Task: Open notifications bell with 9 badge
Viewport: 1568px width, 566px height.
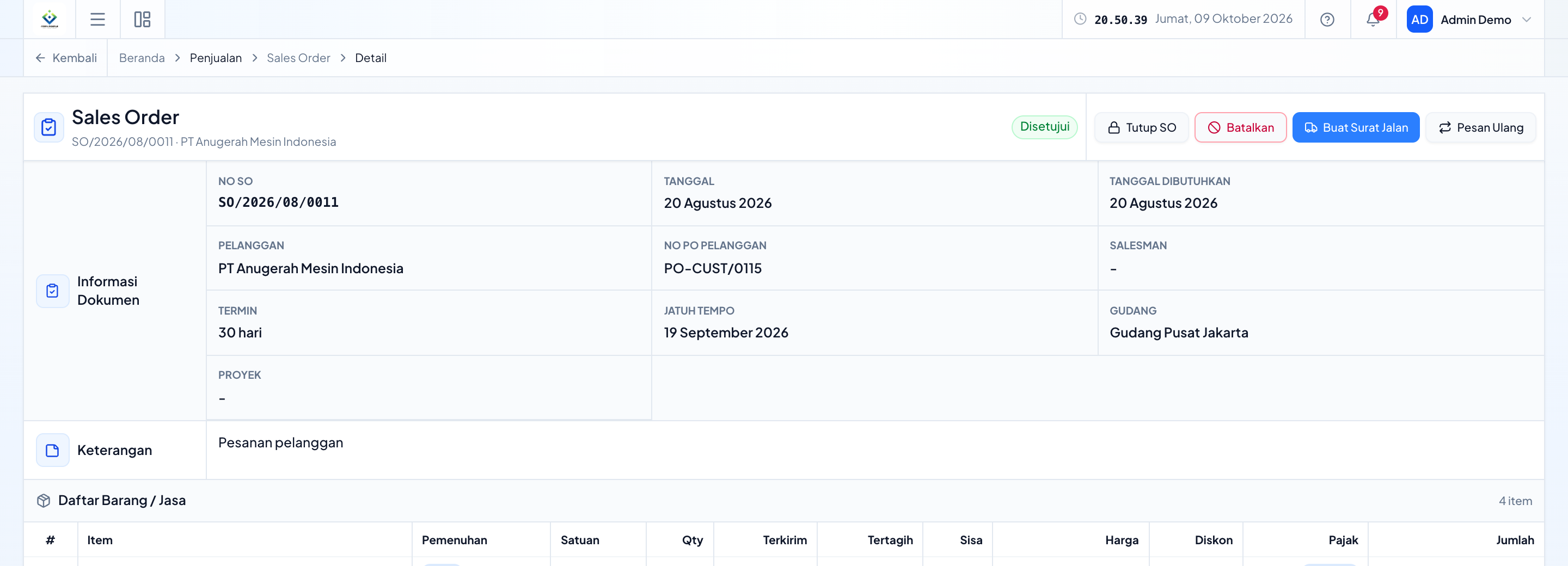Action: click(x=1373, y=19)
